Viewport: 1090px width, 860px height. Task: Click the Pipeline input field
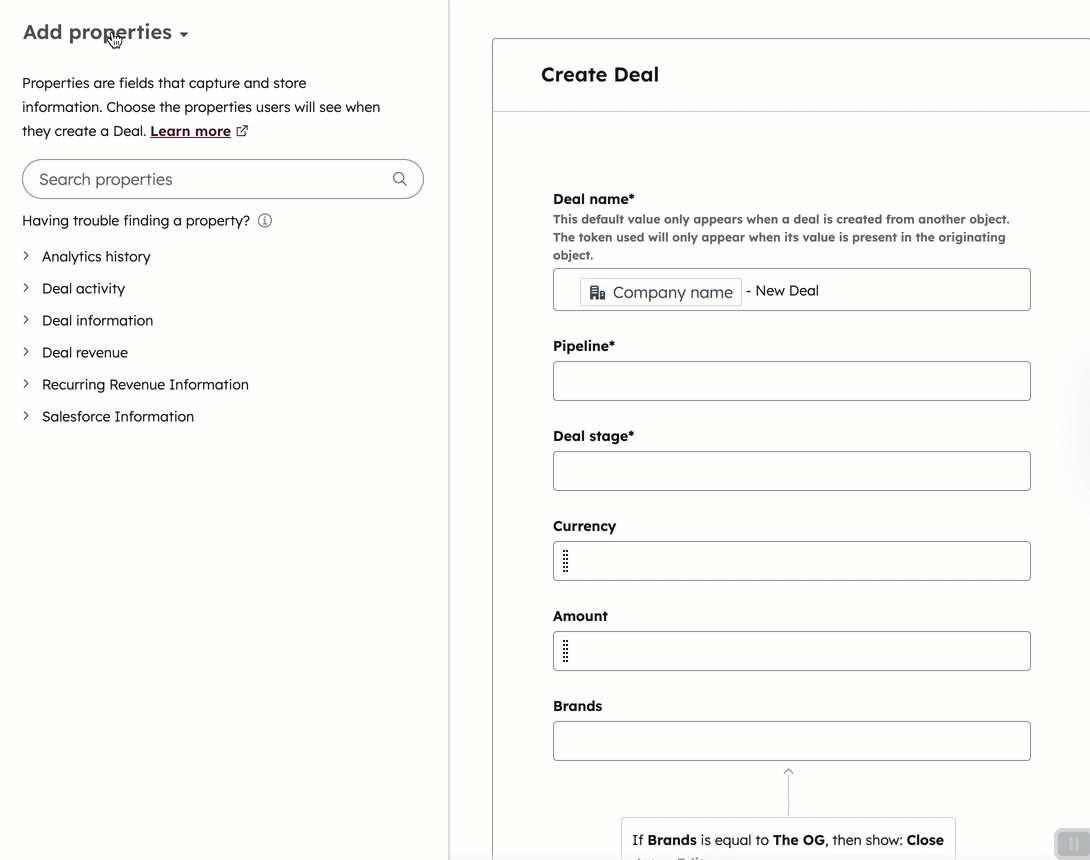pos(791,381)
